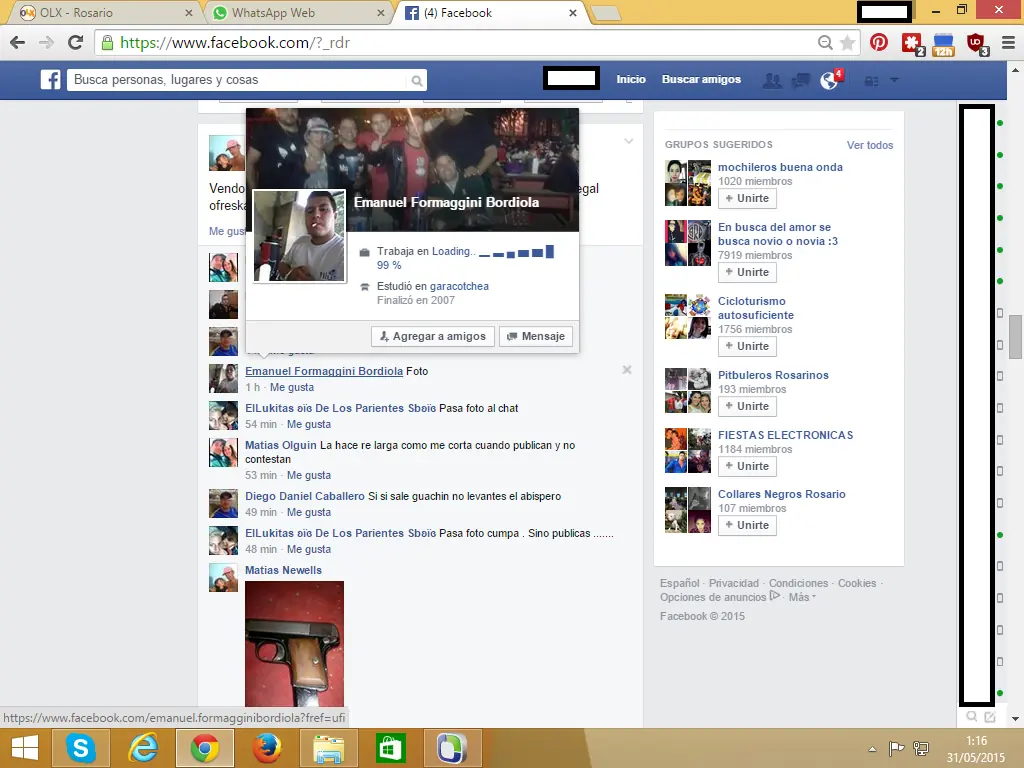Screen dimensions: 1024x768
Task: Join Cicloturismo autosuficiente group via Unirte
Action: [747, 346]
